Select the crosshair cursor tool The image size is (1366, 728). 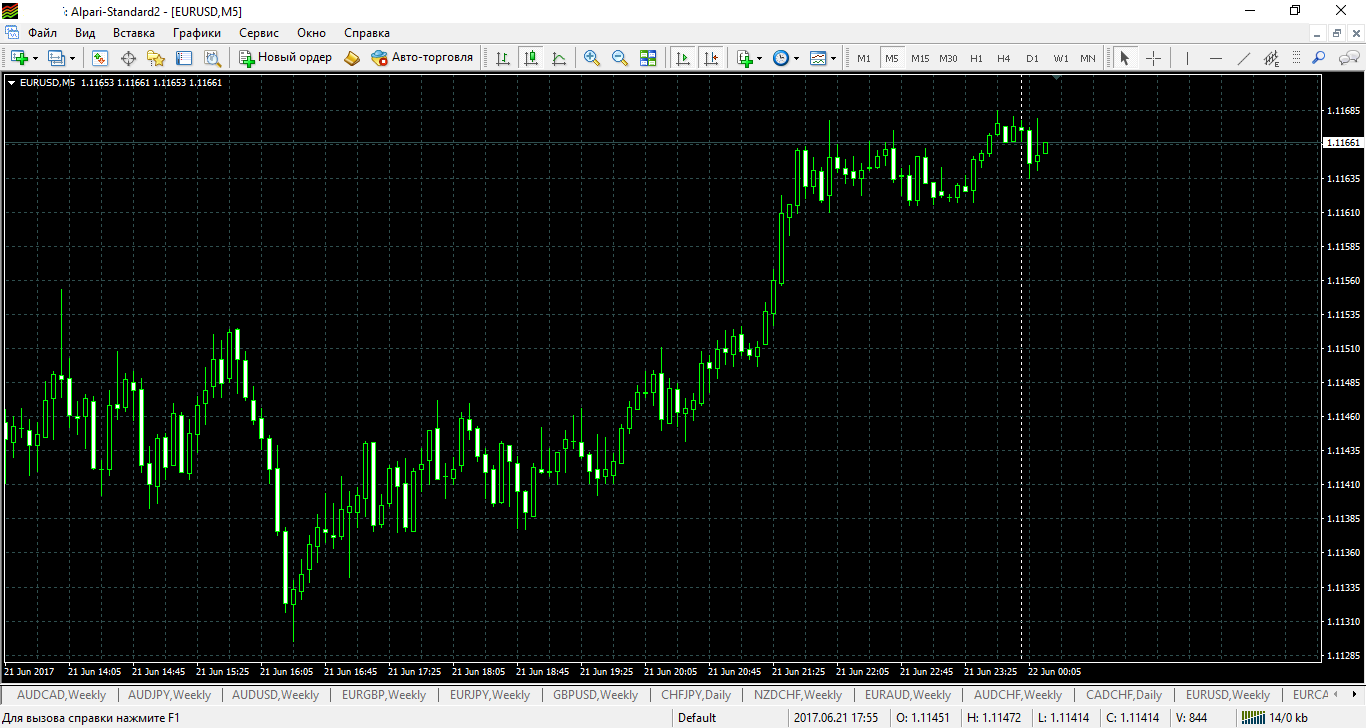[1153, 58]
